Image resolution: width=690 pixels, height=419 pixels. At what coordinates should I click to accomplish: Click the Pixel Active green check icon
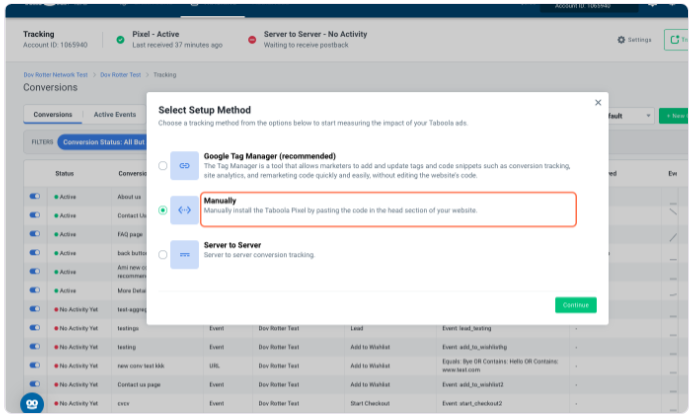click(x=120, y=40)
